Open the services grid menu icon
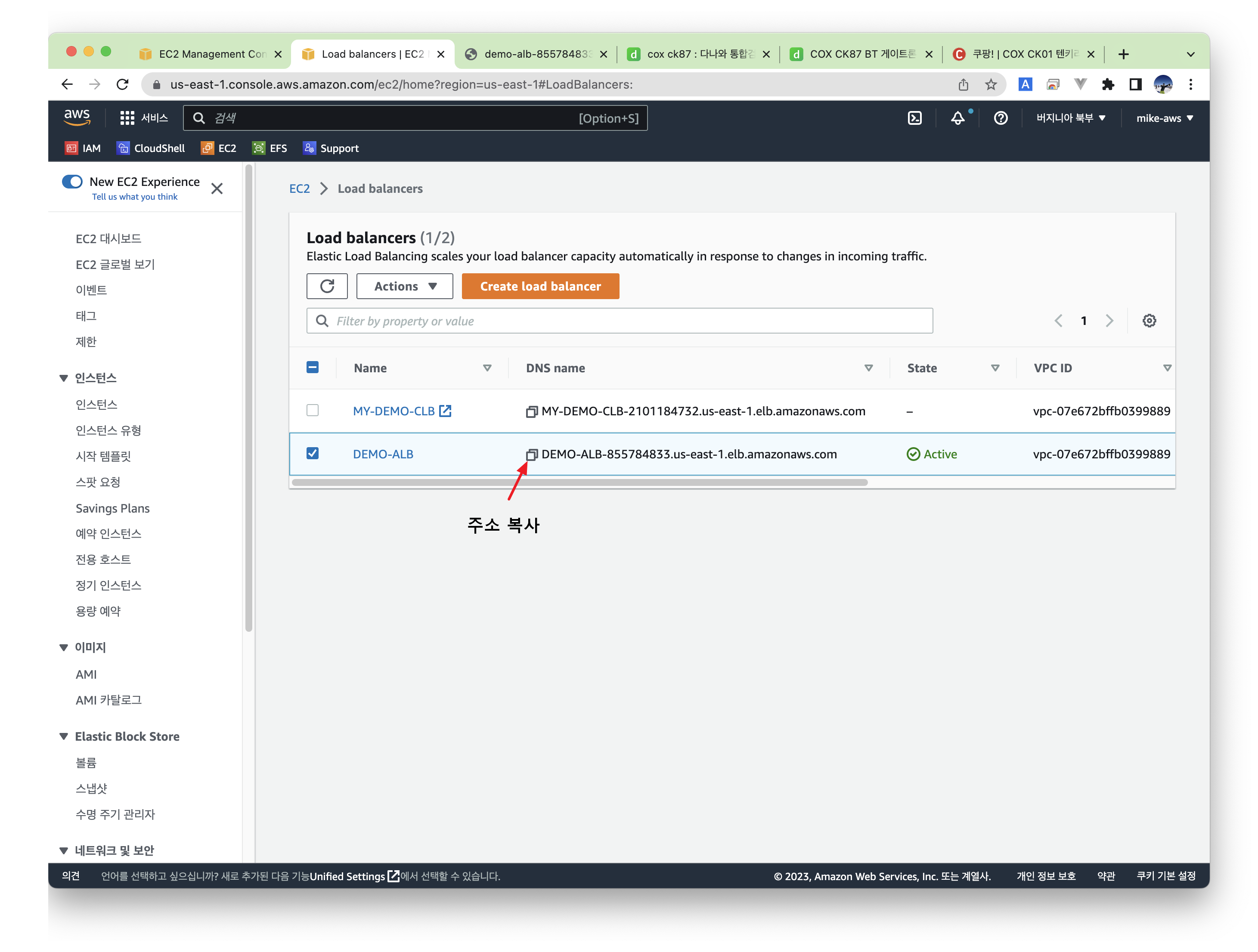 [x=127, y=118]
